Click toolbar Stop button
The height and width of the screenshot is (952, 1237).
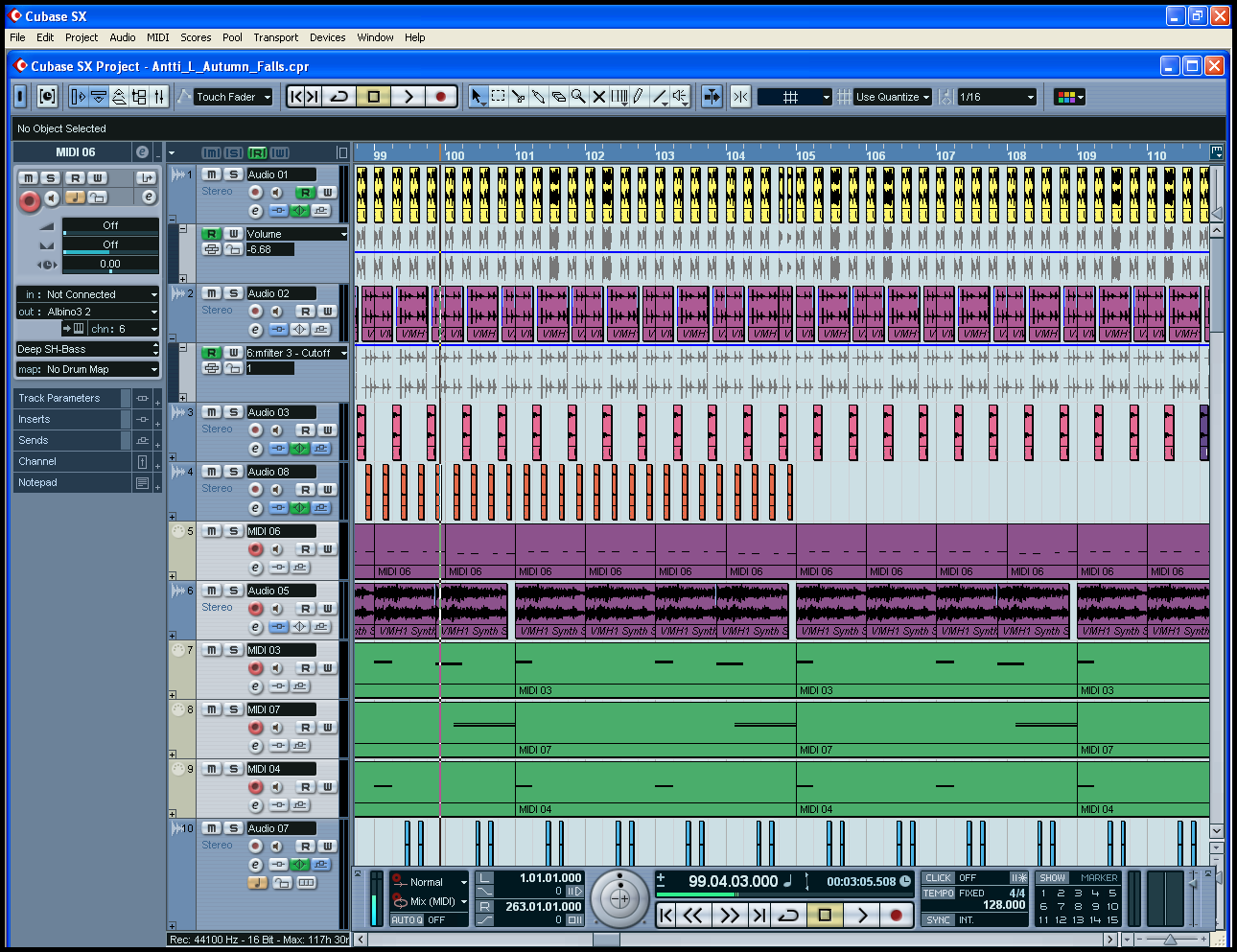coord(374,96)
